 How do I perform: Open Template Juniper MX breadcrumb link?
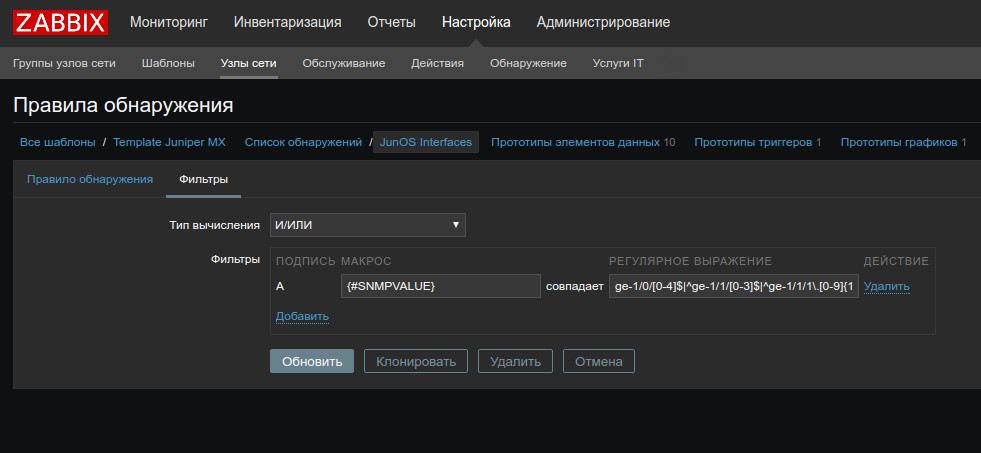(169, 142)
